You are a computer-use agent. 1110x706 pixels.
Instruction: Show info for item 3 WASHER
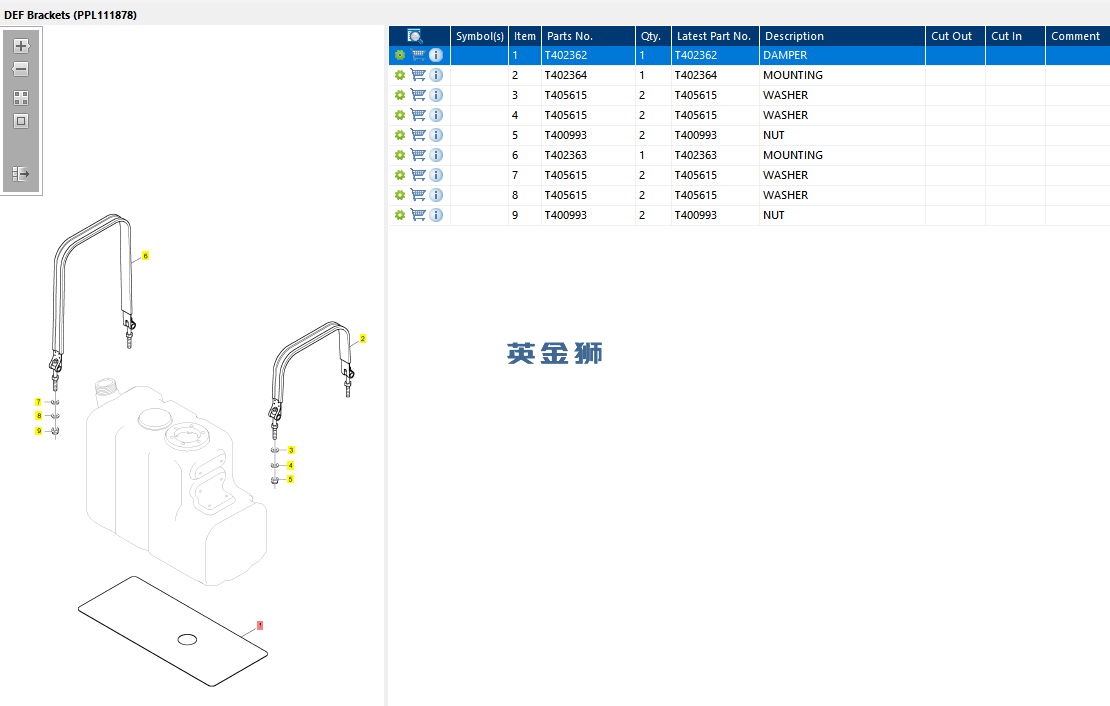click(x=436, y=95)
